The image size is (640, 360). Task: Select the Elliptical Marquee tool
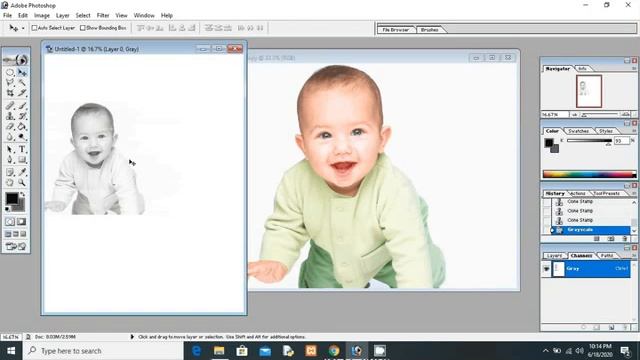(x=10, y=73)
